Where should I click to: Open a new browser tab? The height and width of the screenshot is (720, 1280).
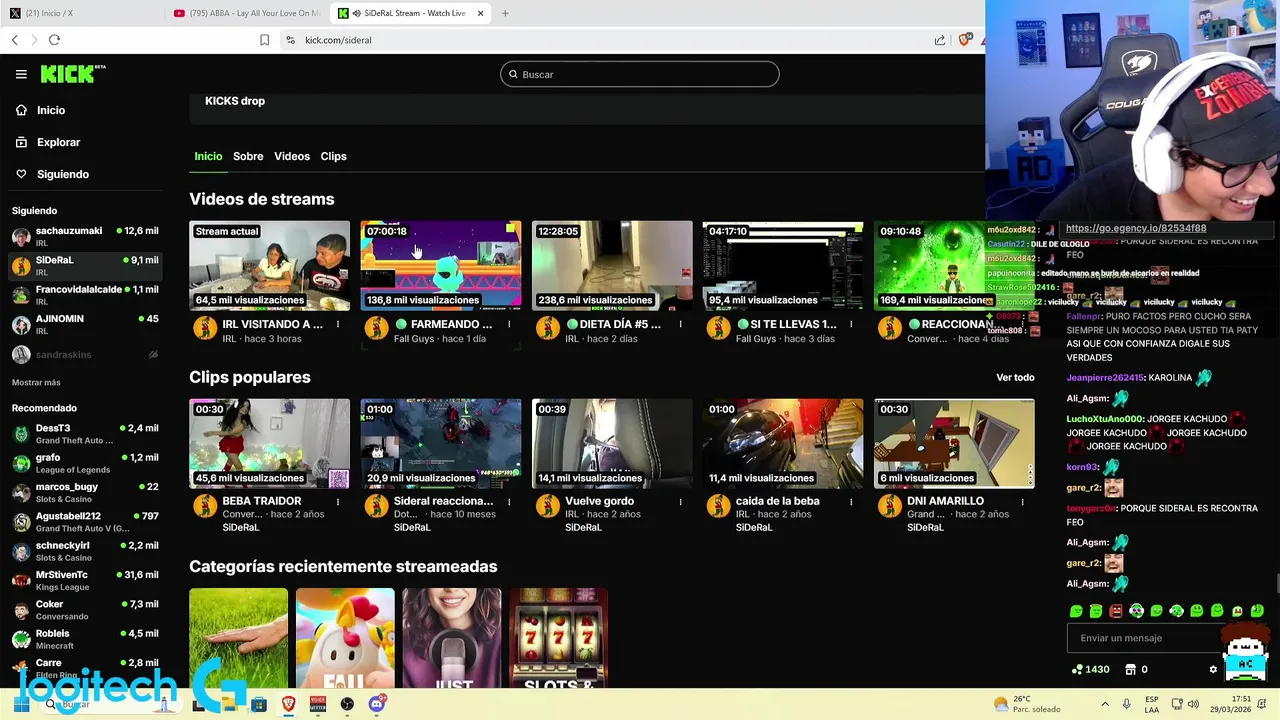tap(505, 13)
